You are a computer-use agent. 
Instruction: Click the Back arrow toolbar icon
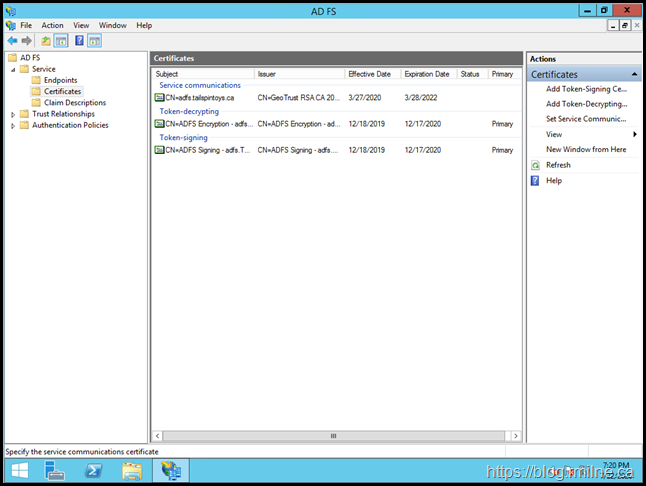click(12, 41)
